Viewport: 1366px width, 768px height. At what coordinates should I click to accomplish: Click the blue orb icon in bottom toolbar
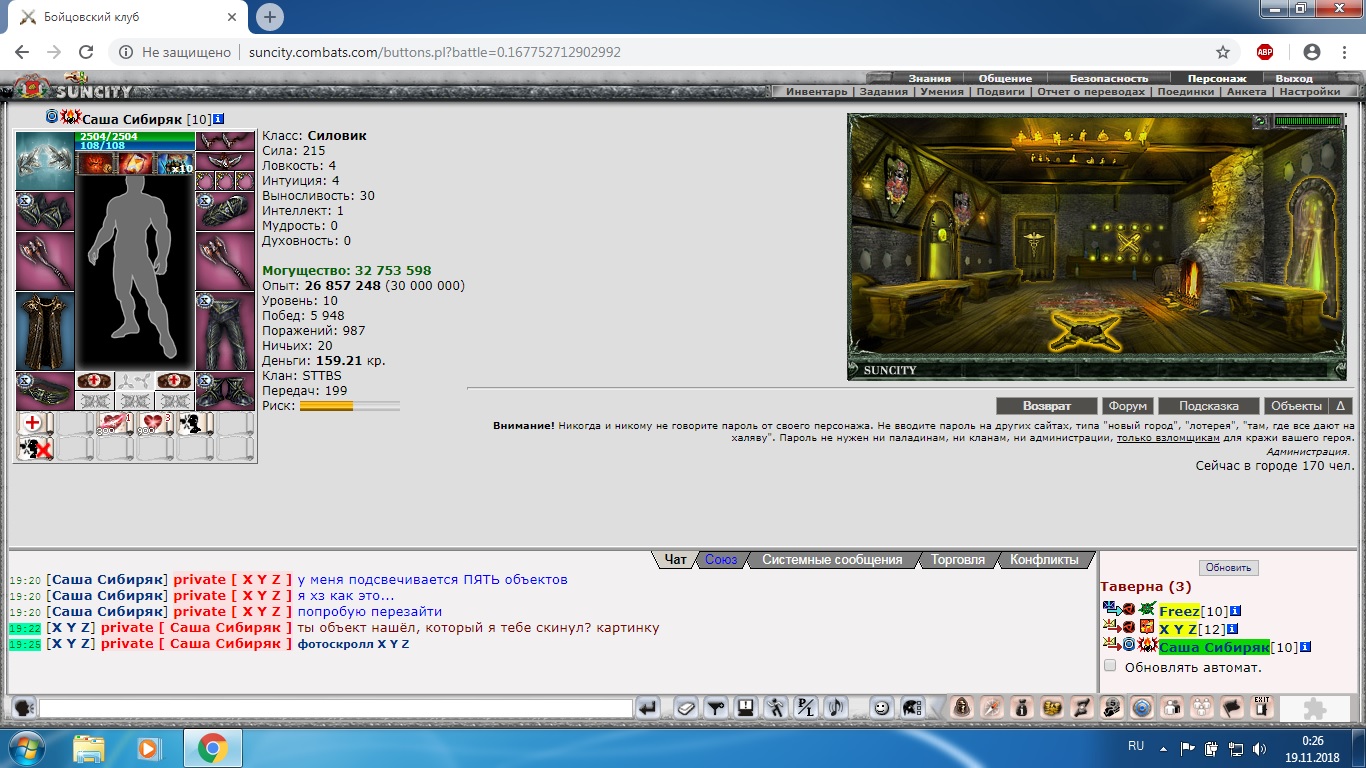click(1142, 708)
